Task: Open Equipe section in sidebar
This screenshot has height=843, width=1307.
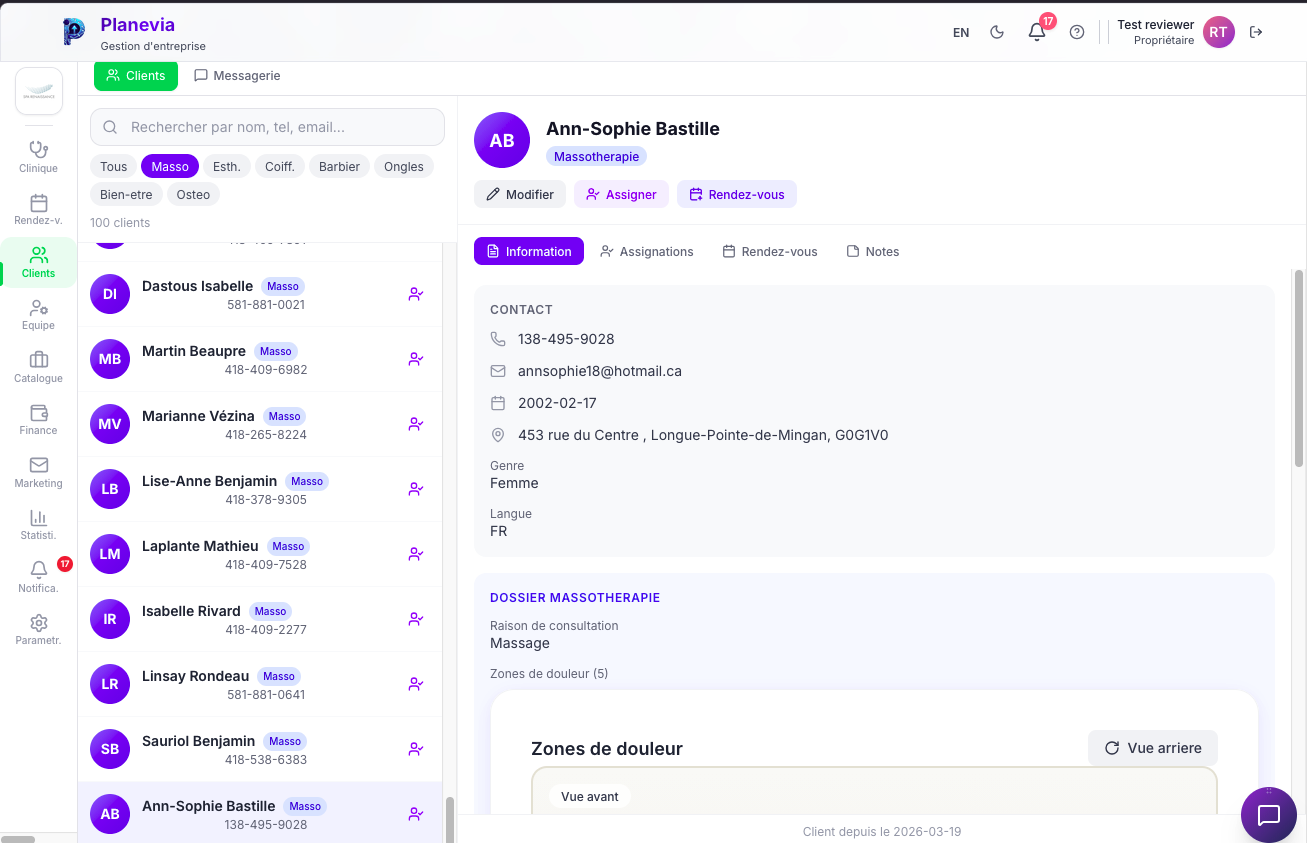Action: 38,315
